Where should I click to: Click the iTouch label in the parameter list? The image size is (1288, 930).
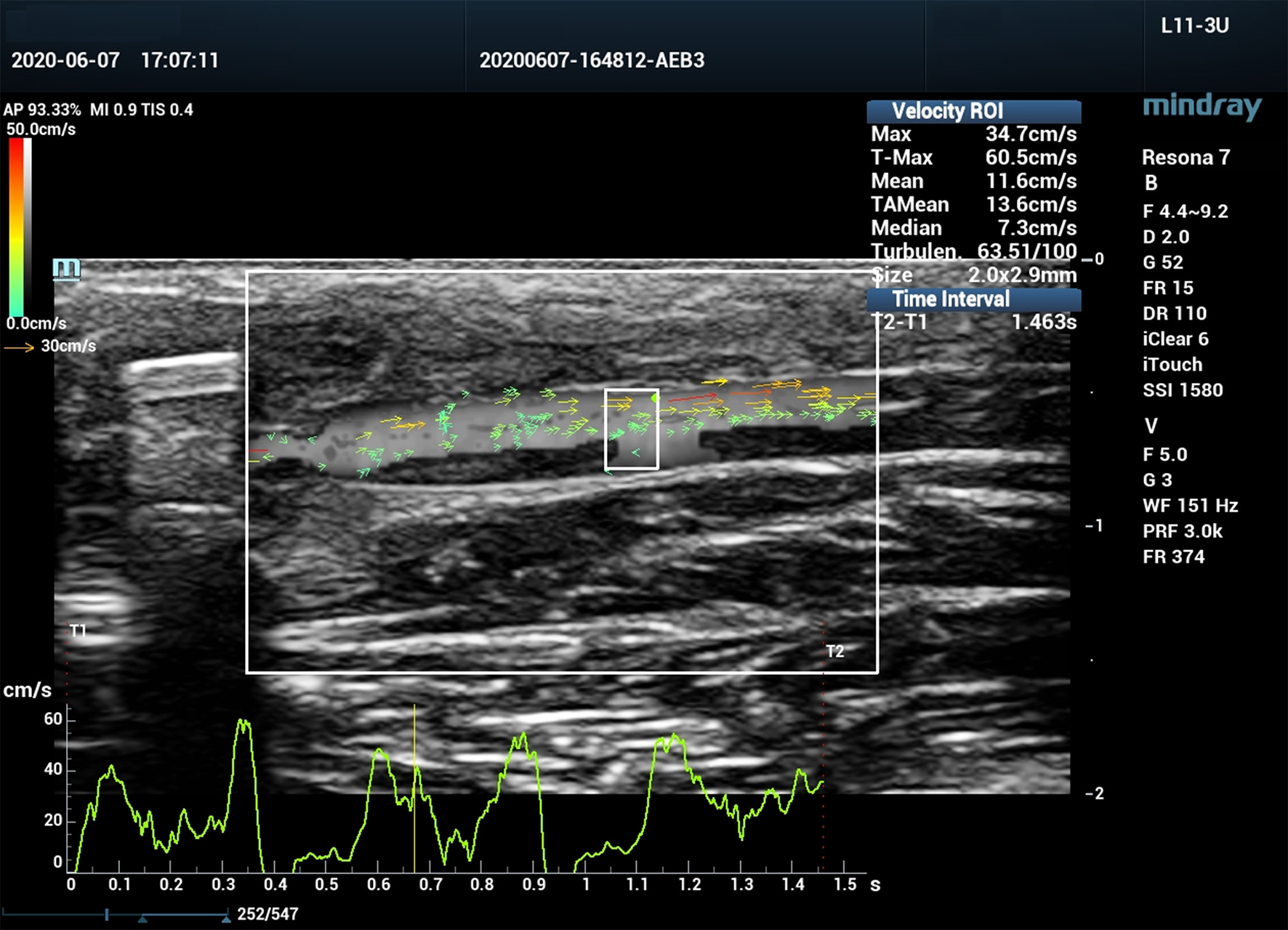(1172, 365)
